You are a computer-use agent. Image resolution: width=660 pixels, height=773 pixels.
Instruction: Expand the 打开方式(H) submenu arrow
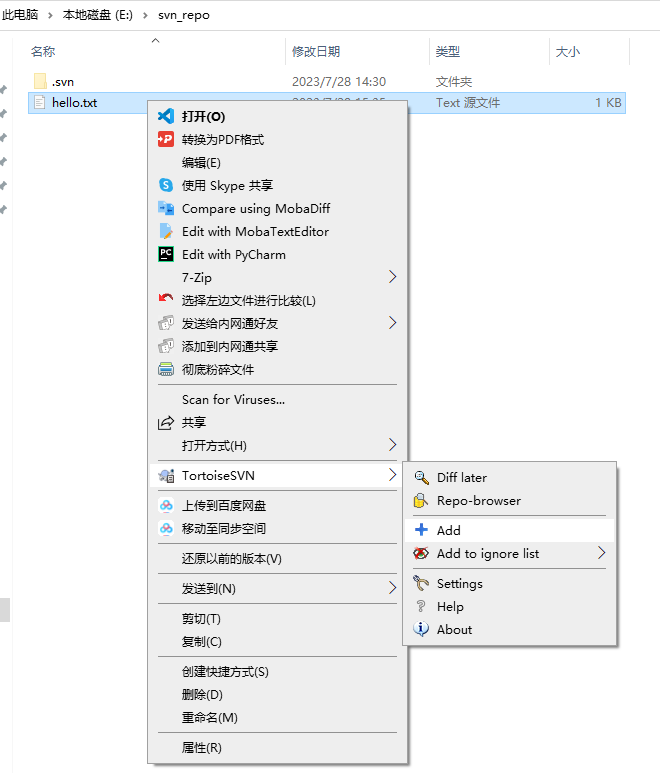click(392, 445)
